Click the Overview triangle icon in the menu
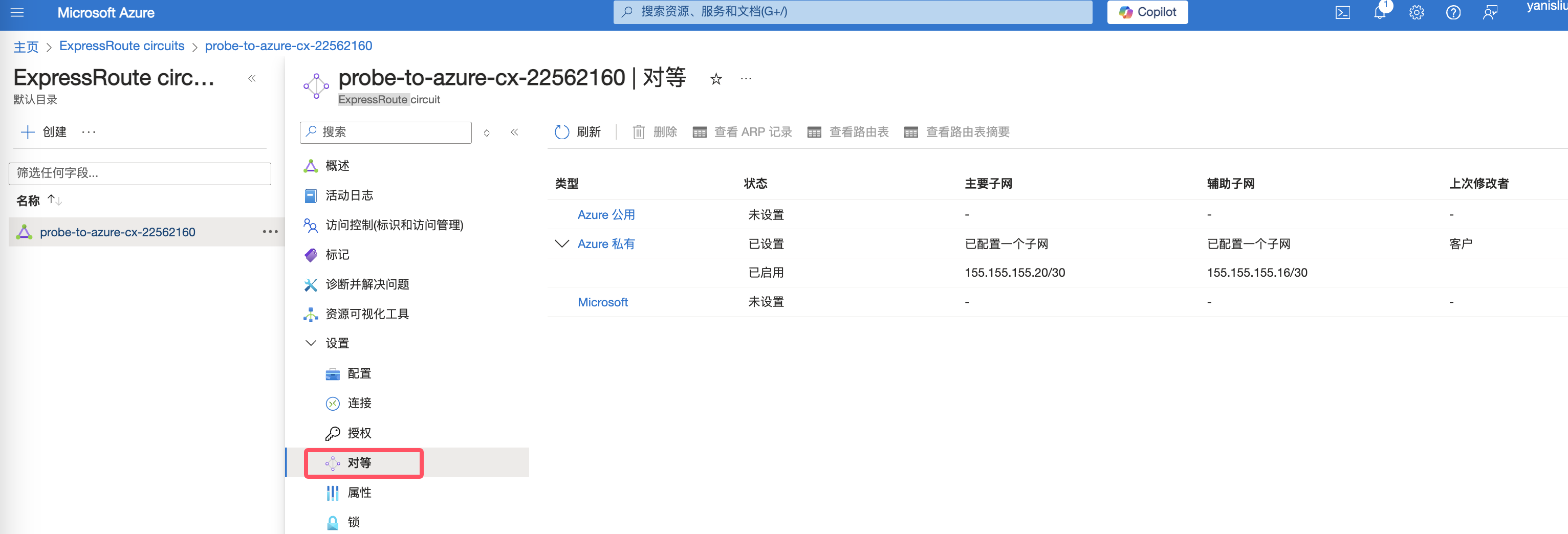 311,165
